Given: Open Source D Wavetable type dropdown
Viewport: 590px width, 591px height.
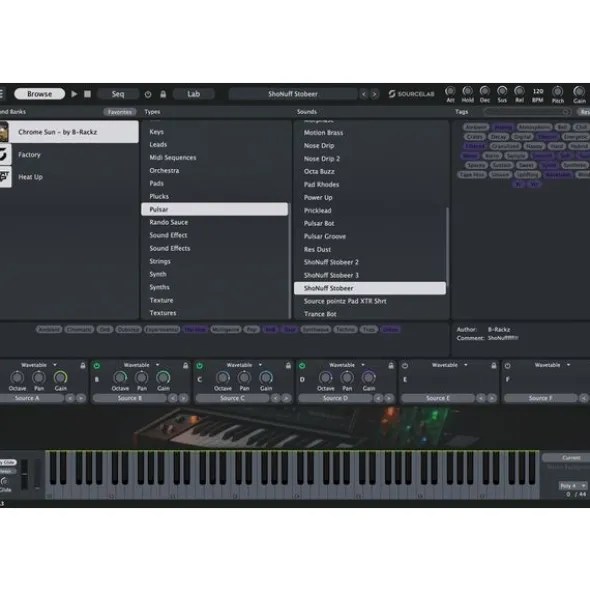Looking at the screenshot, I should tap(347, 365).
